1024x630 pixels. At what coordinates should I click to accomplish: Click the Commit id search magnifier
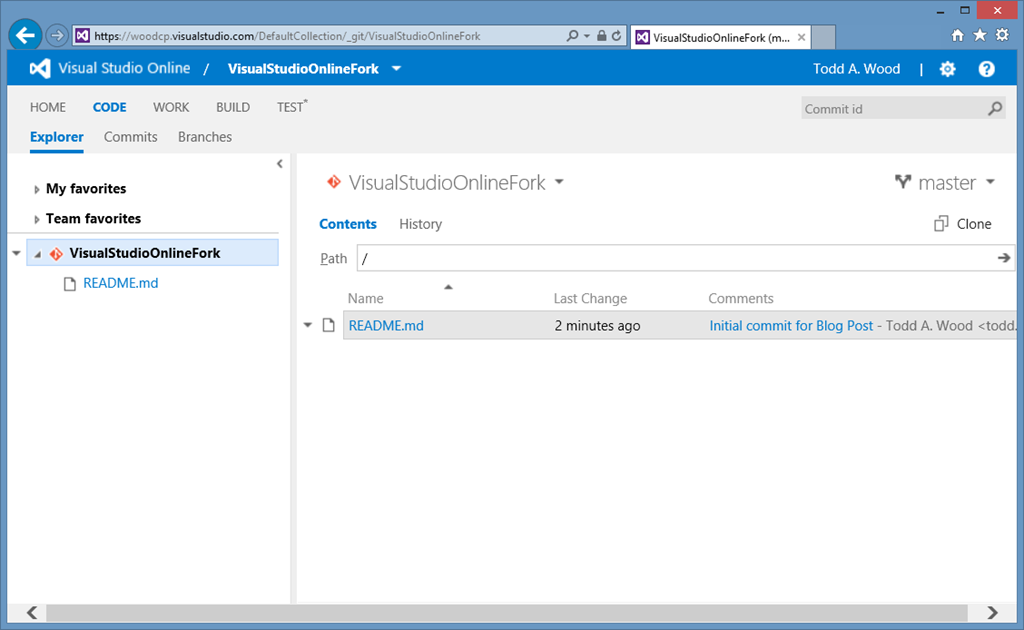pos(995,108)
